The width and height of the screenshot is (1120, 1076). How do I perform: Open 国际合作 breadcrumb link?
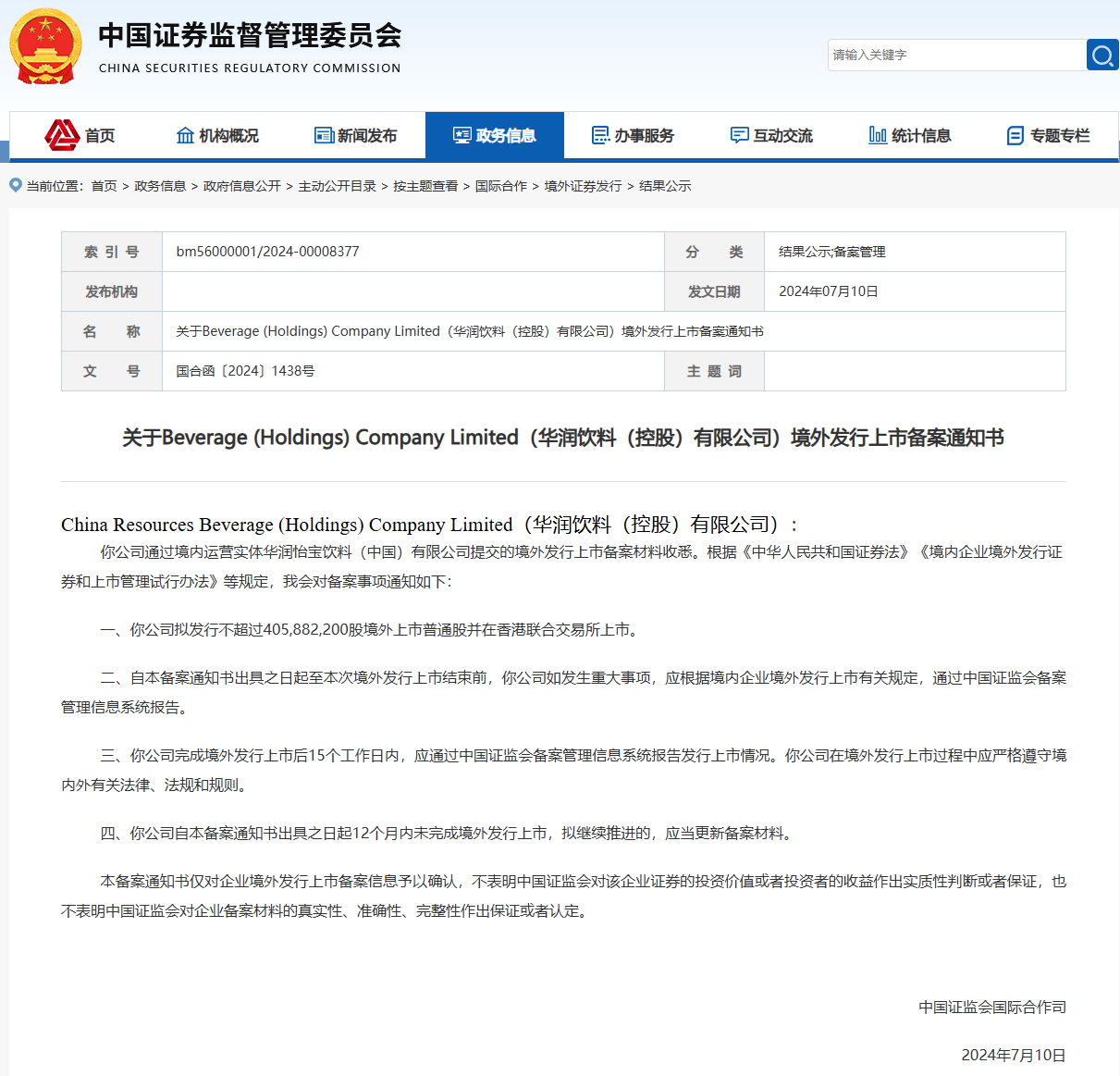pos(501,186)
